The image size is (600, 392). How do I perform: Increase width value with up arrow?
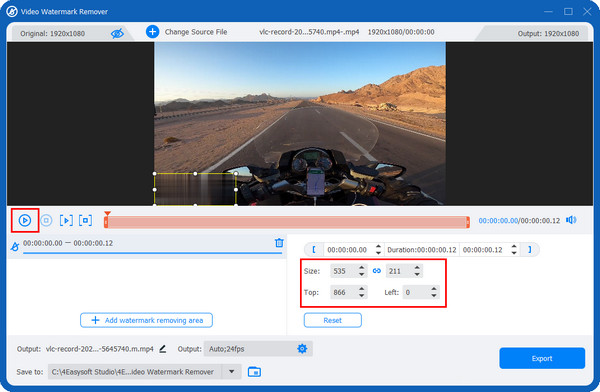tap(362, 268)
